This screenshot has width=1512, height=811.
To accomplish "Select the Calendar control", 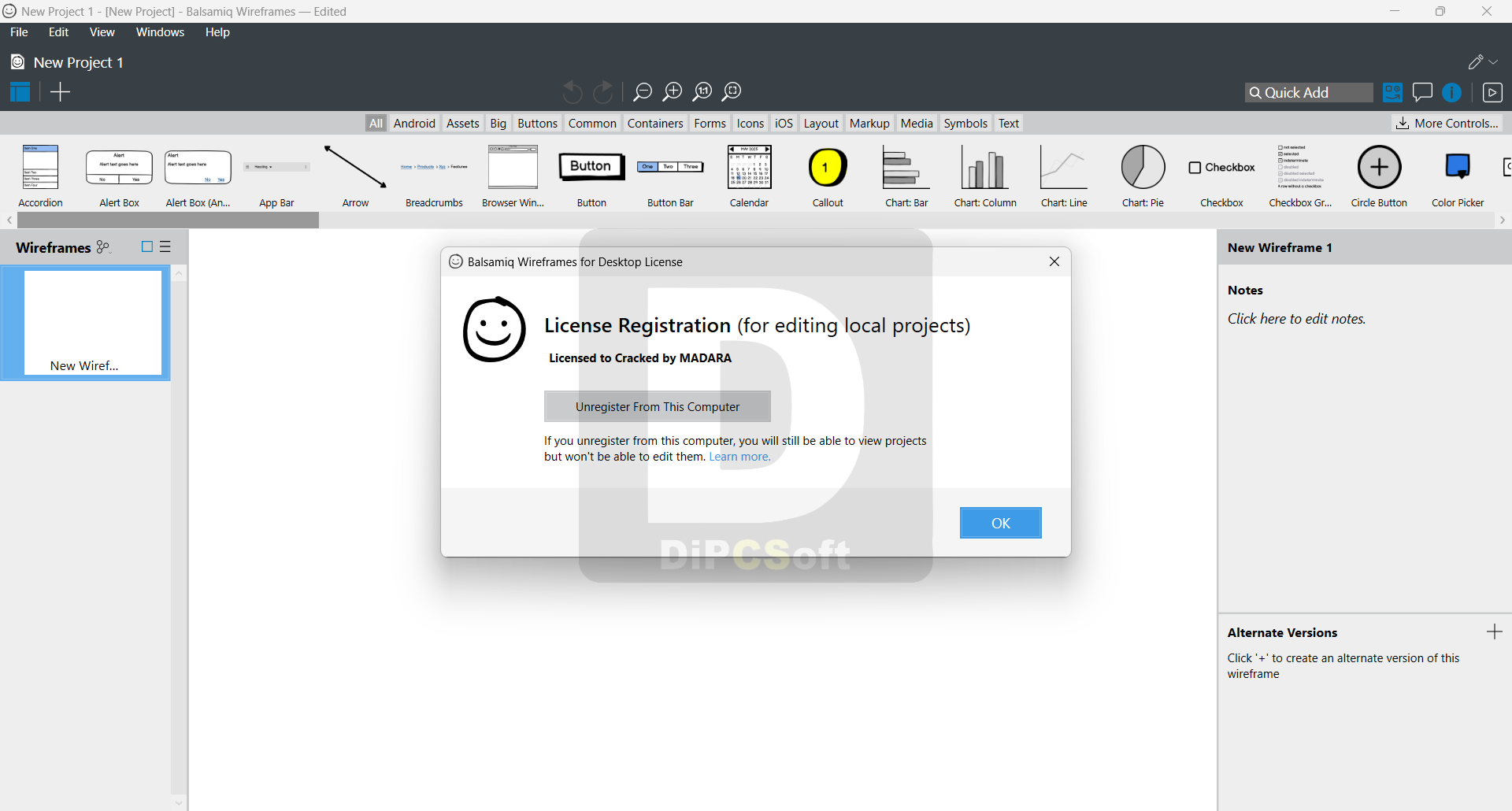I will click(749, 176).
